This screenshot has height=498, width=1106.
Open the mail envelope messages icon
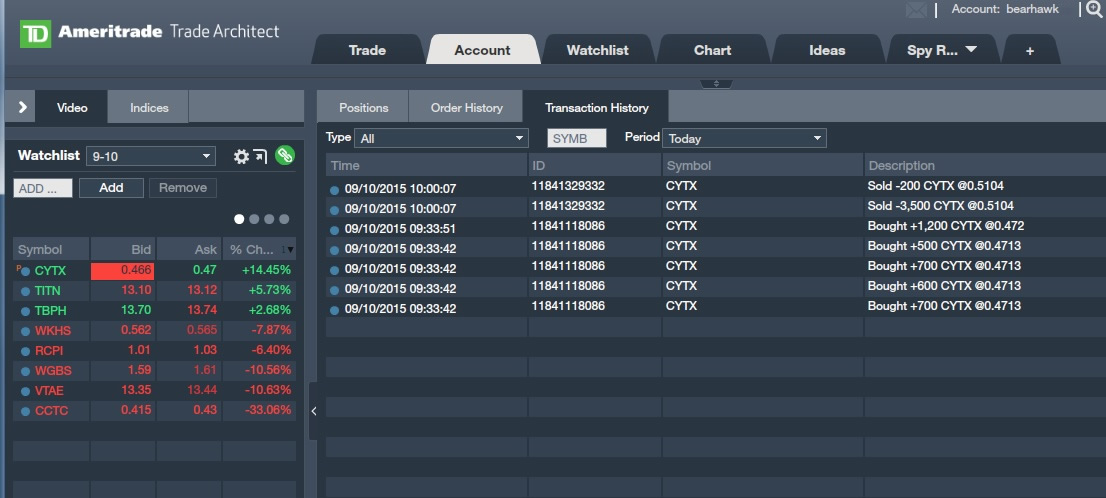[x=916, y=10]
